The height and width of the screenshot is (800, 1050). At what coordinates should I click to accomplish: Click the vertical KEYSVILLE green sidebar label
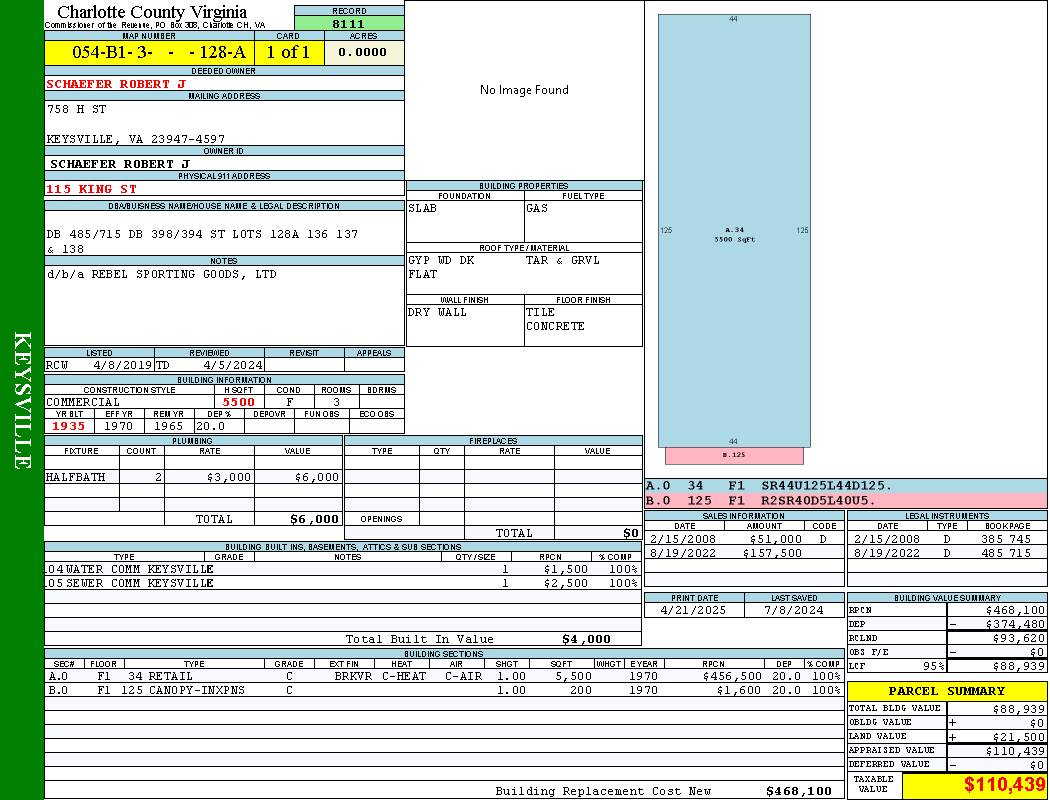point(22,400)
